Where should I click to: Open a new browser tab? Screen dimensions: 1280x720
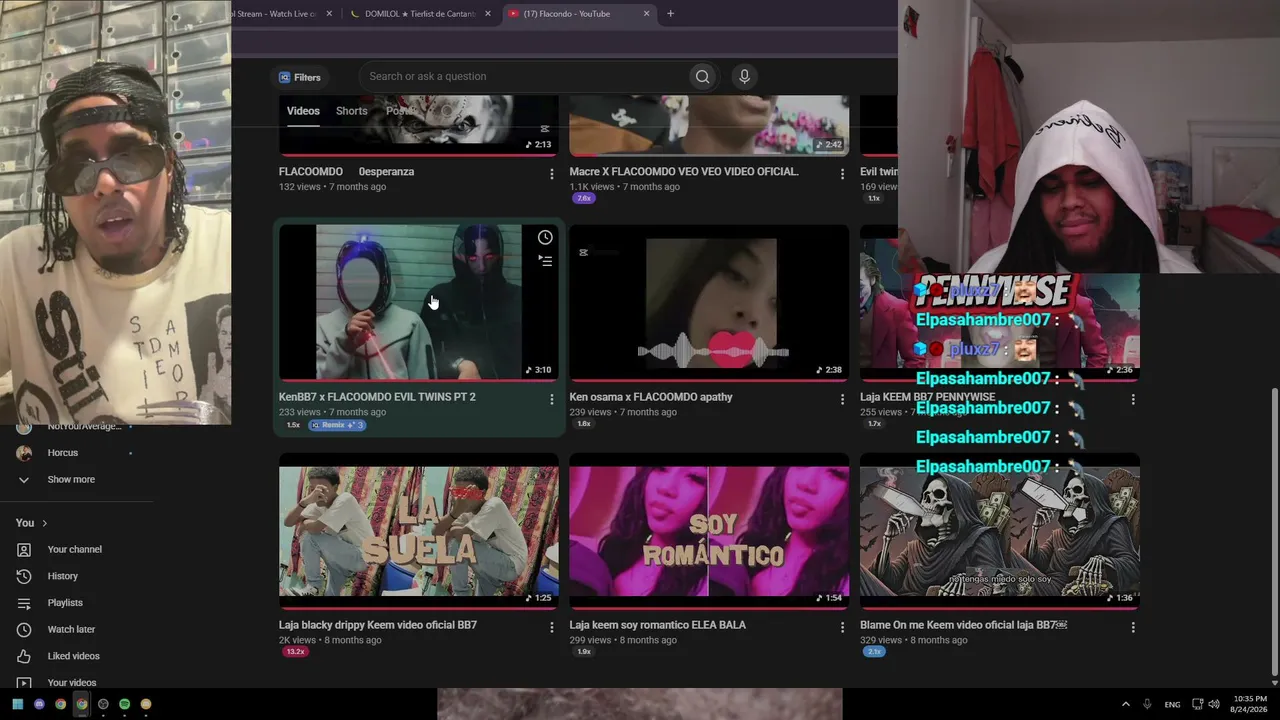click(670, 14)
